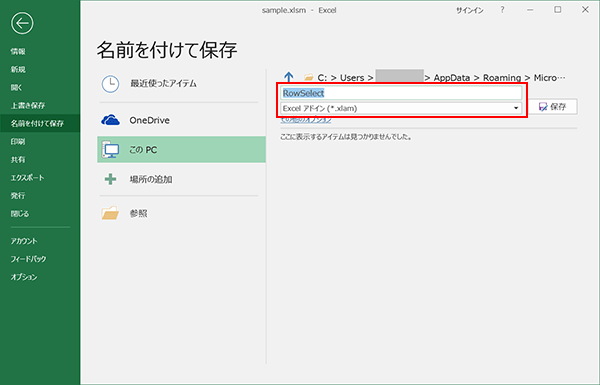Click the 保存 button
Image resolution: width=600 pixels, height=385 pixels.
(553, 107)
